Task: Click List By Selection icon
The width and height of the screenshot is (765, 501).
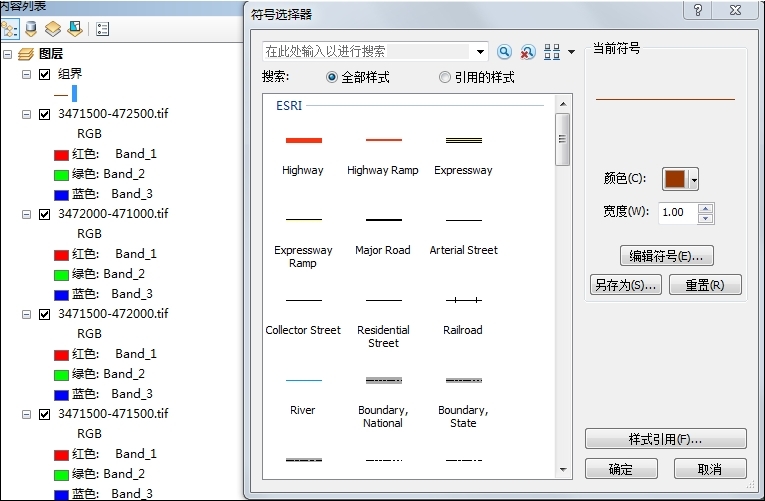Action: pyautogui.click(x=75, y=28)
